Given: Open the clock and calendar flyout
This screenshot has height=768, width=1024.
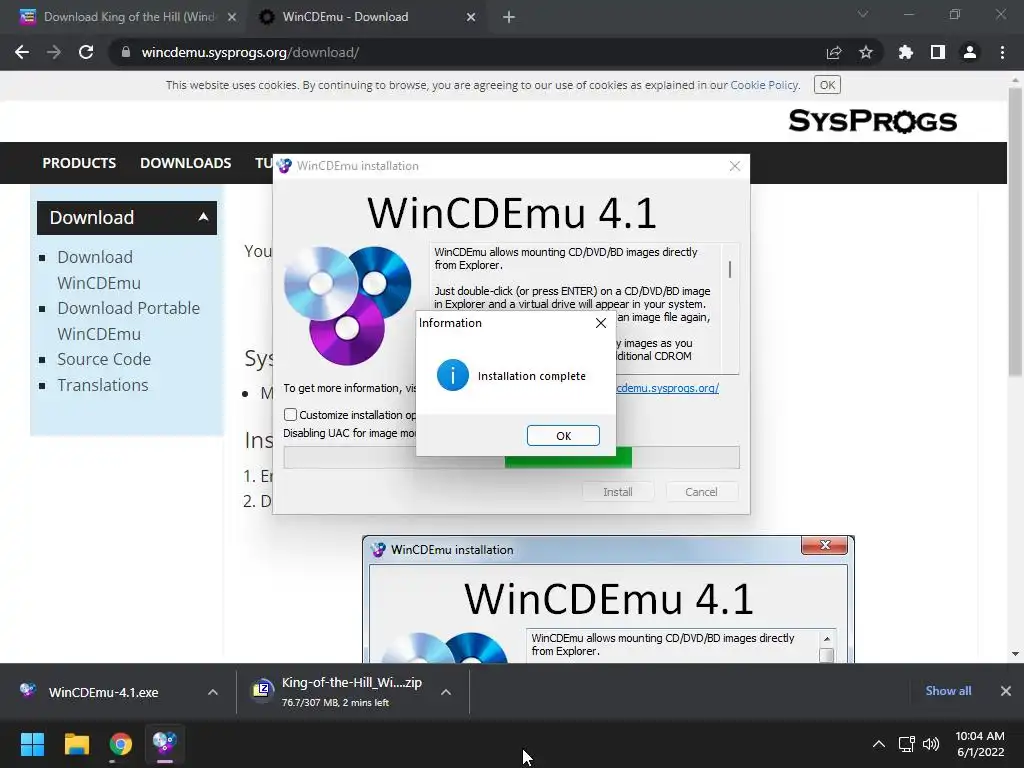Looking at the screenshot, I should pyautogui.click(x=980, y=744).
